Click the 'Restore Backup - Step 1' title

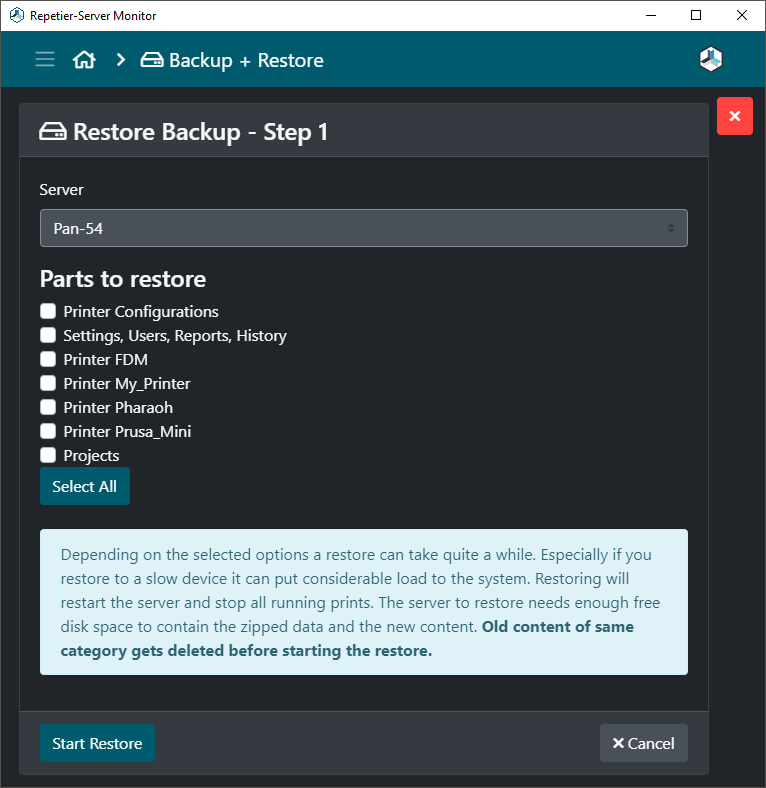click(x=201, y=132)
